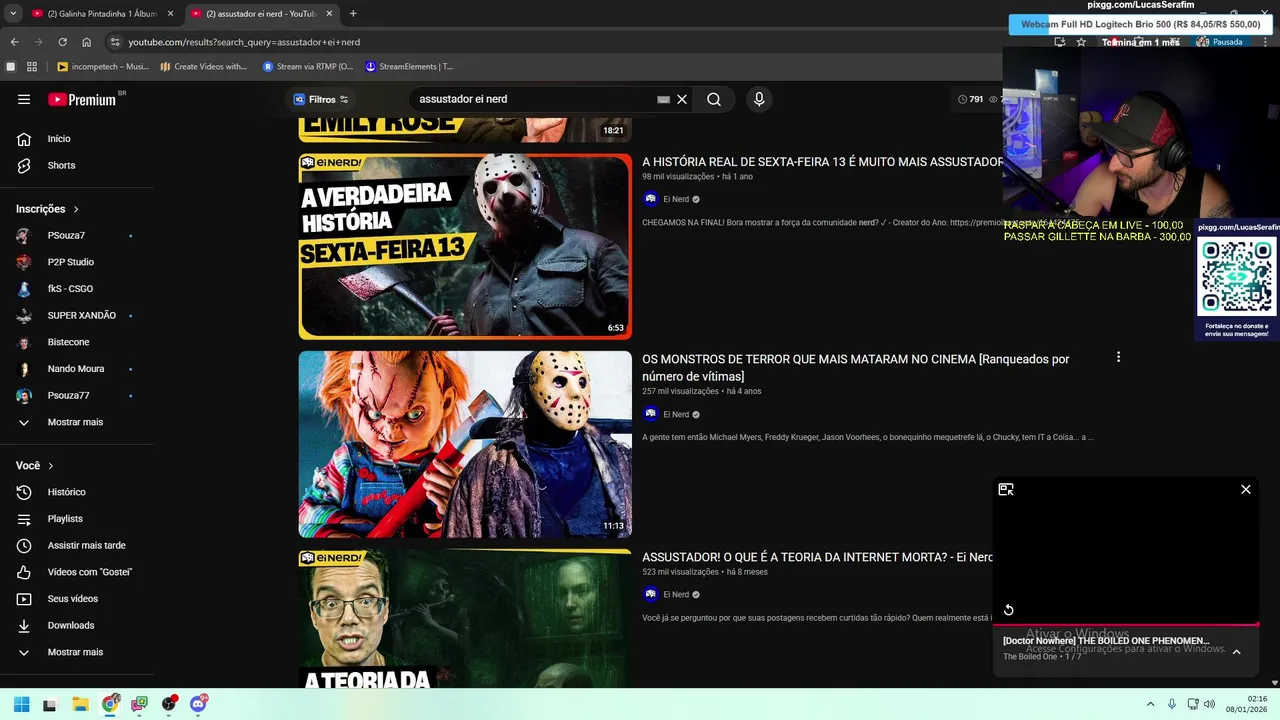
Task: Click the address bar URL
Action: pos(244,42)
